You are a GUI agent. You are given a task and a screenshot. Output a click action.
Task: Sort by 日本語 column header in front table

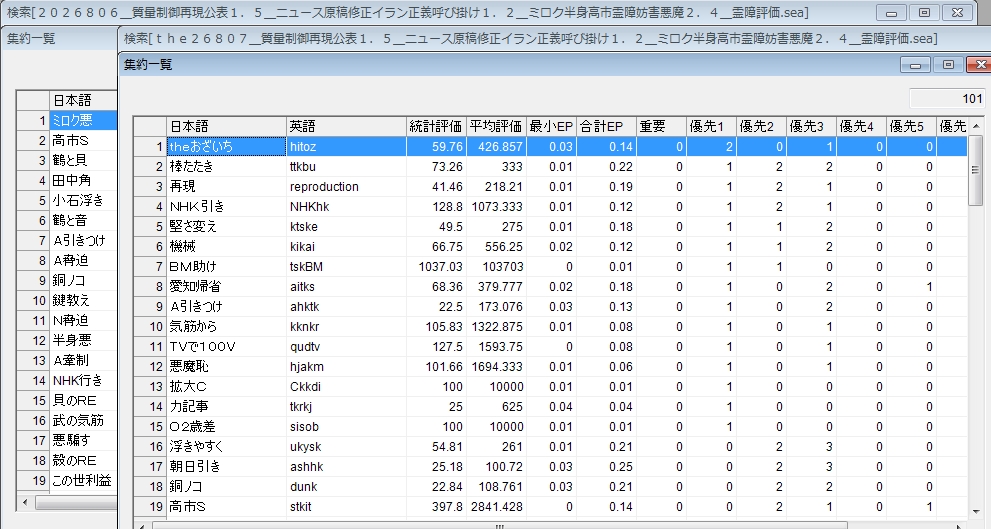226,126
